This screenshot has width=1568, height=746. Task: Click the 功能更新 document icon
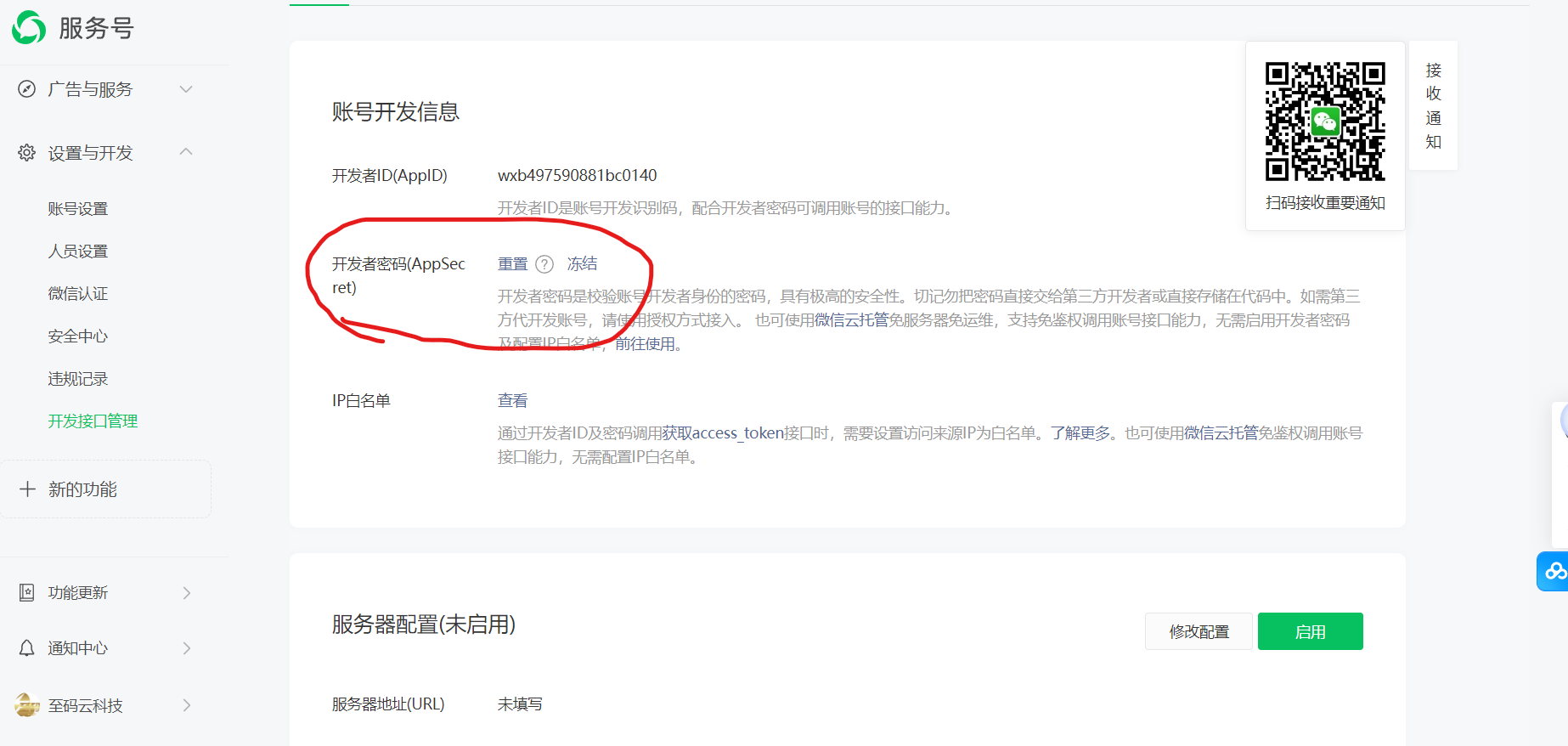27,593
